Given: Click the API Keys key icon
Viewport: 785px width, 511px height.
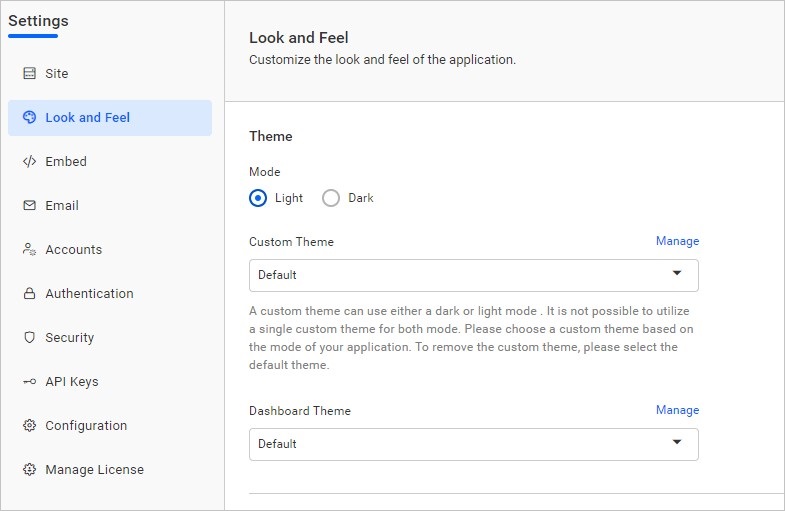Looking at the screenshot, I should (29, 382).
